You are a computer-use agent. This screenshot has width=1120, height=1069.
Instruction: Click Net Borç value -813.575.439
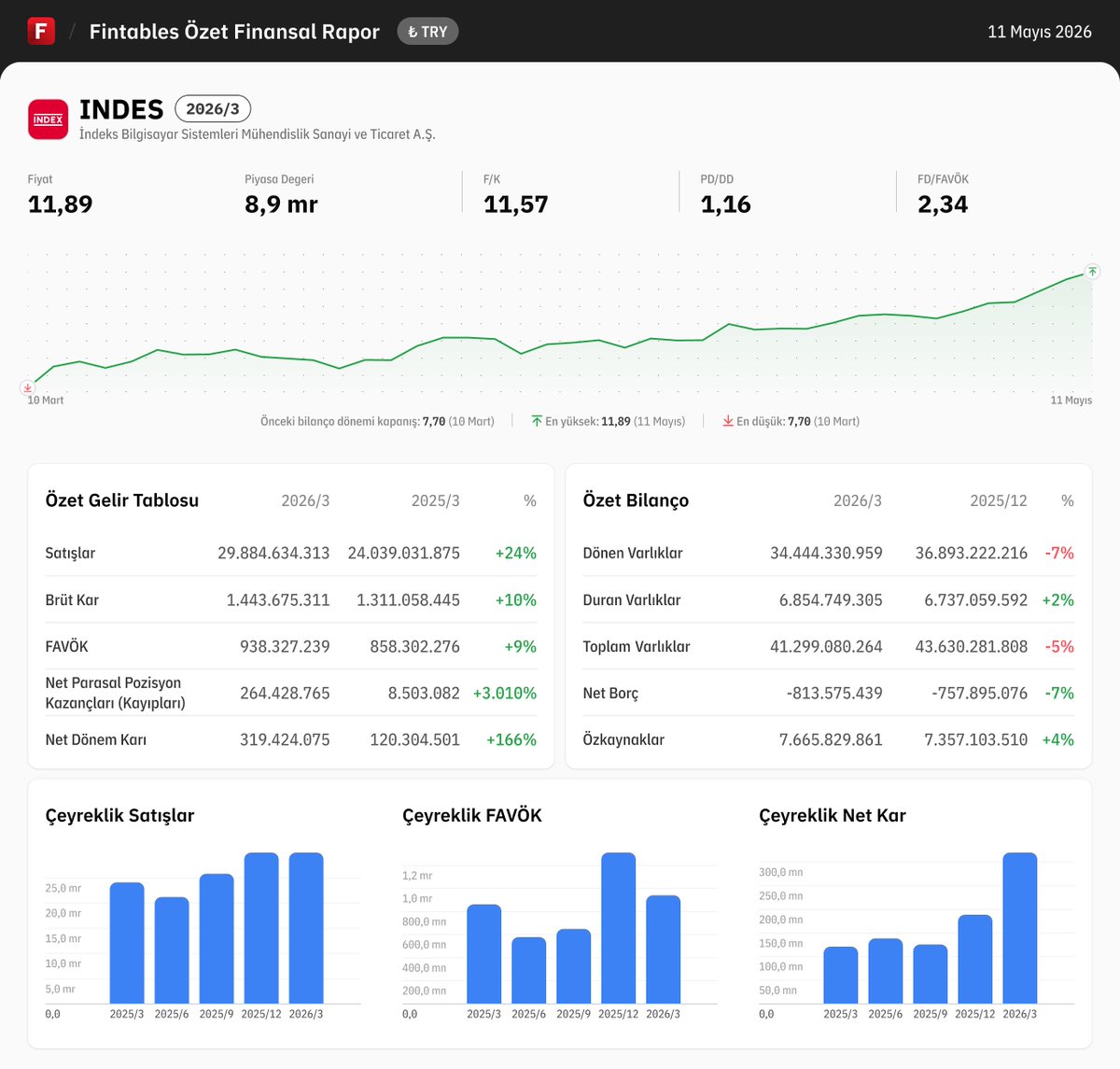click(x=834, y=693)
